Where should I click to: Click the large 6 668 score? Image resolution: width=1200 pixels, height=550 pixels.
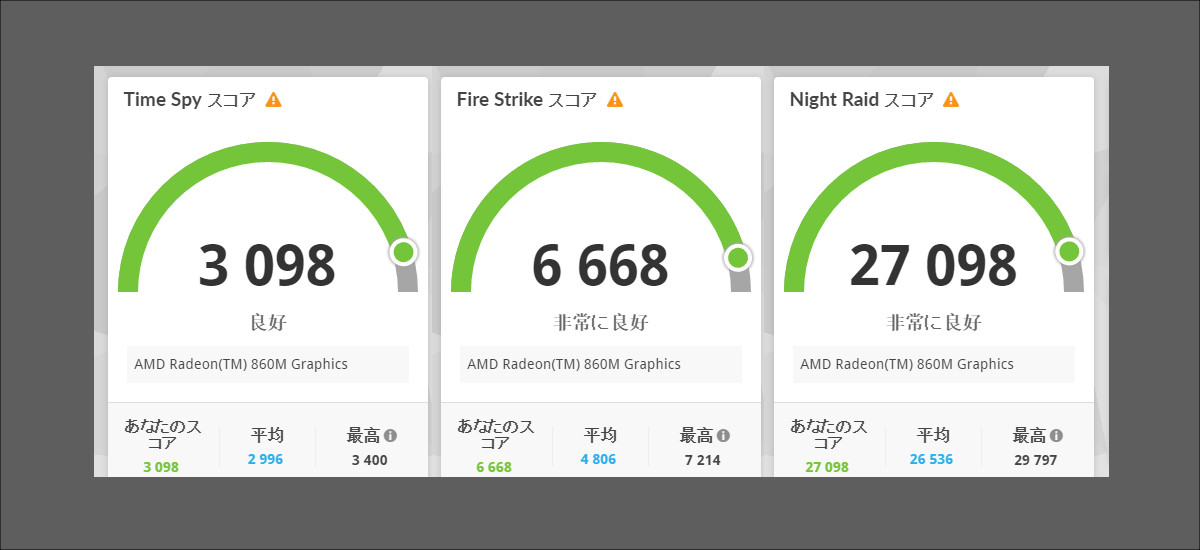[x=600, y=266]
